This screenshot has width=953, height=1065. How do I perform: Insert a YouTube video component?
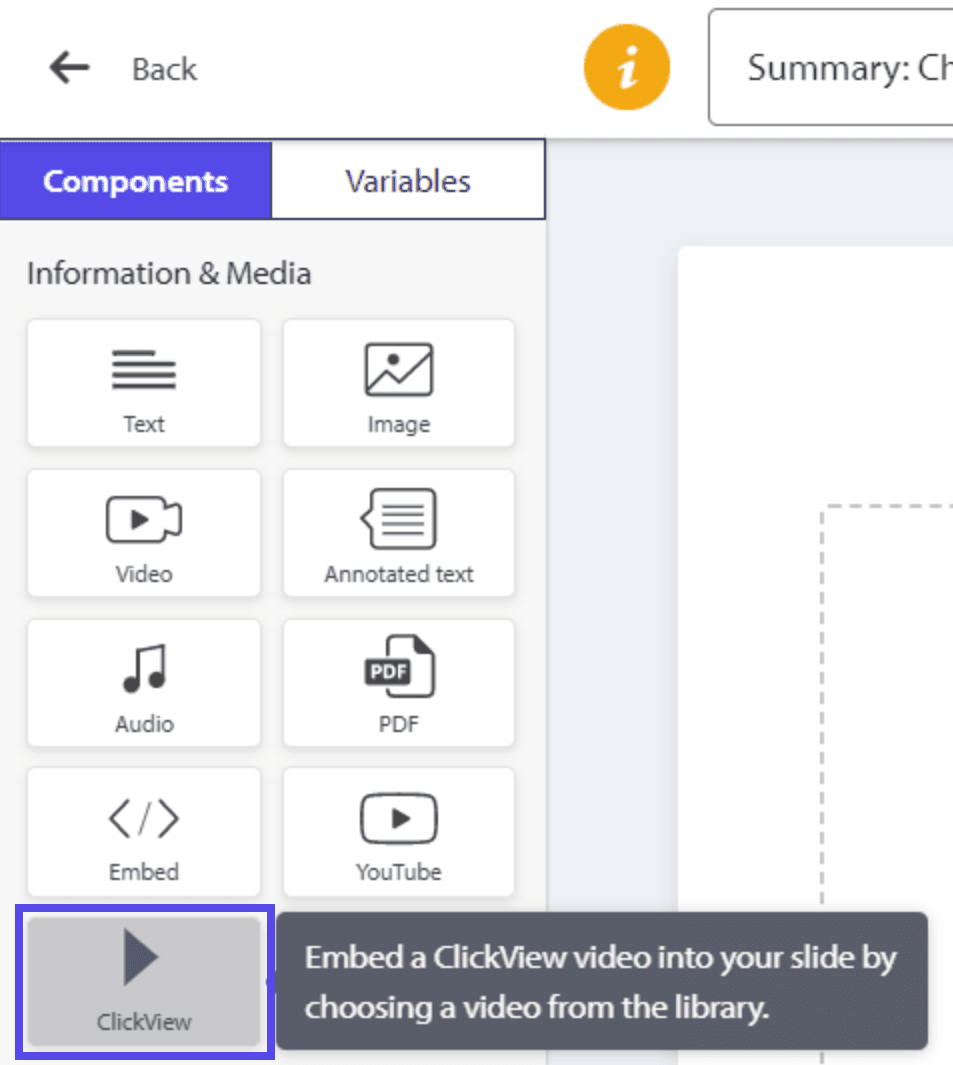point(398,832)
